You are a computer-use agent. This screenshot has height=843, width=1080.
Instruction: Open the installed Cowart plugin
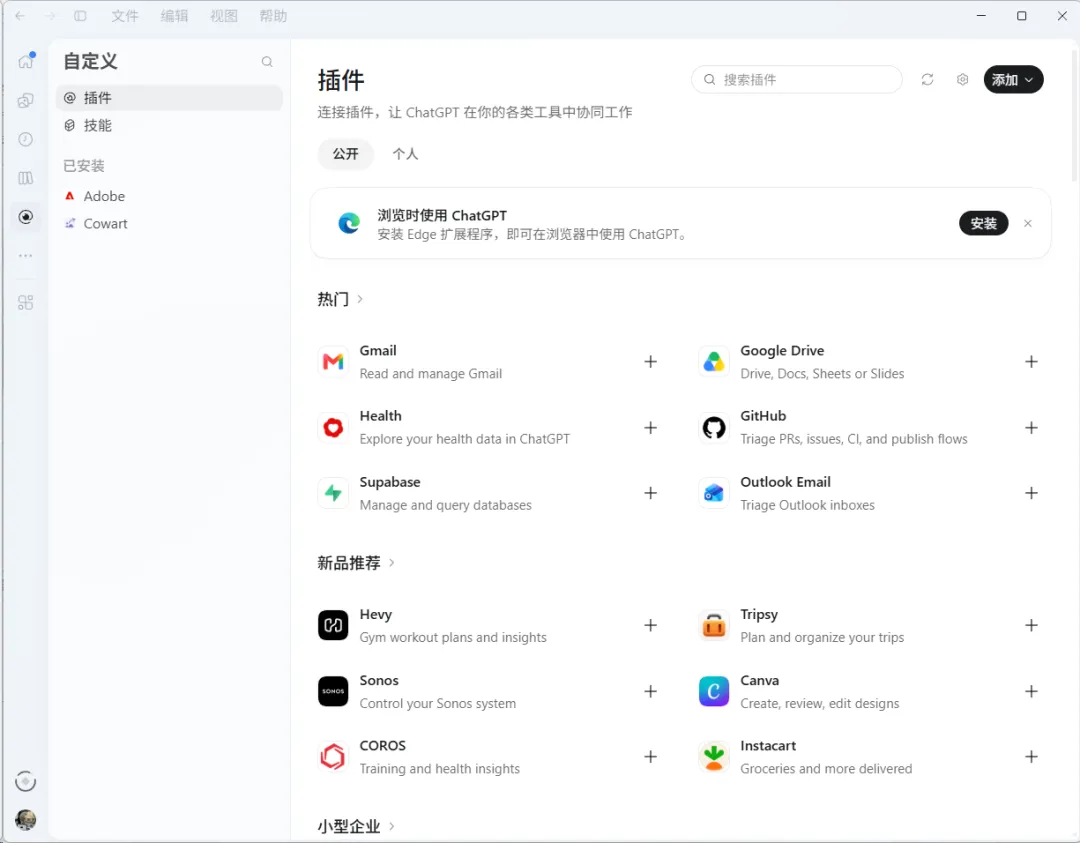[169, 224]
